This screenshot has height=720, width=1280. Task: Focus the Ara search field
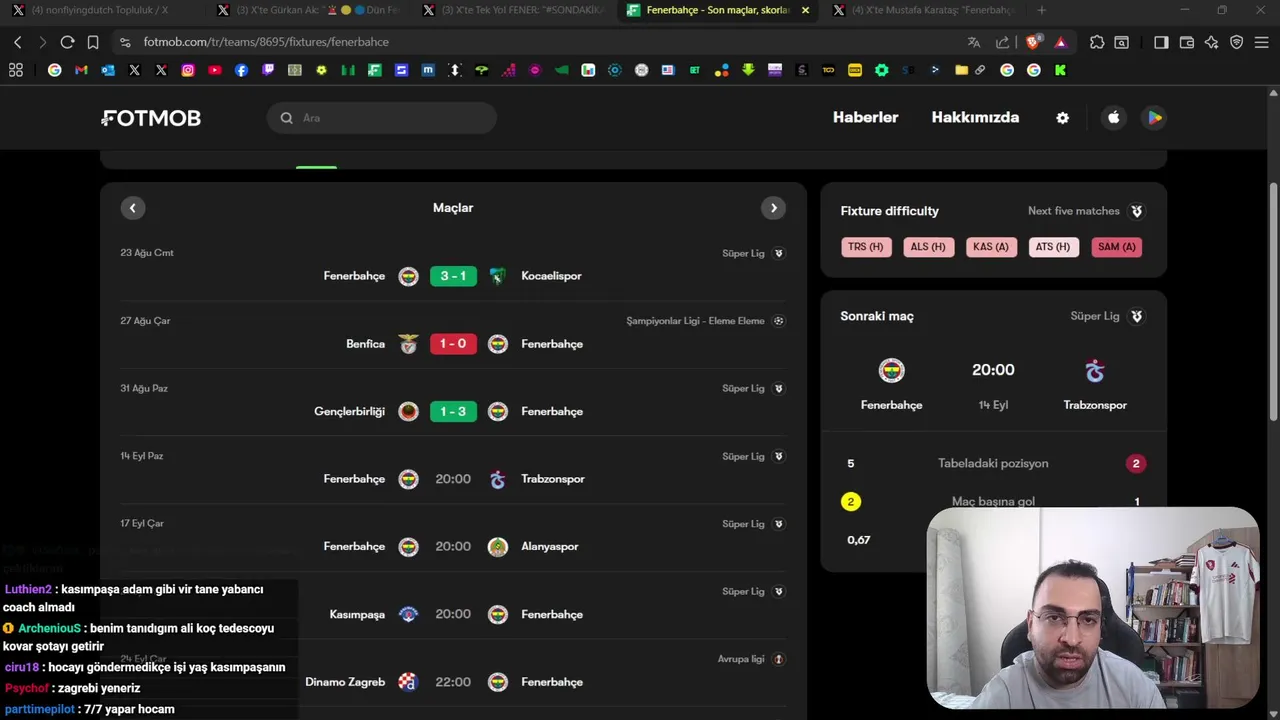[x=382, y=118]
